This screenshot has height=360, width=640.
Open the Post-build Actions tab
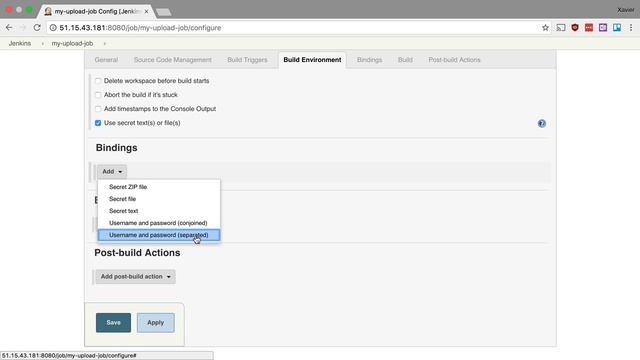454,60
